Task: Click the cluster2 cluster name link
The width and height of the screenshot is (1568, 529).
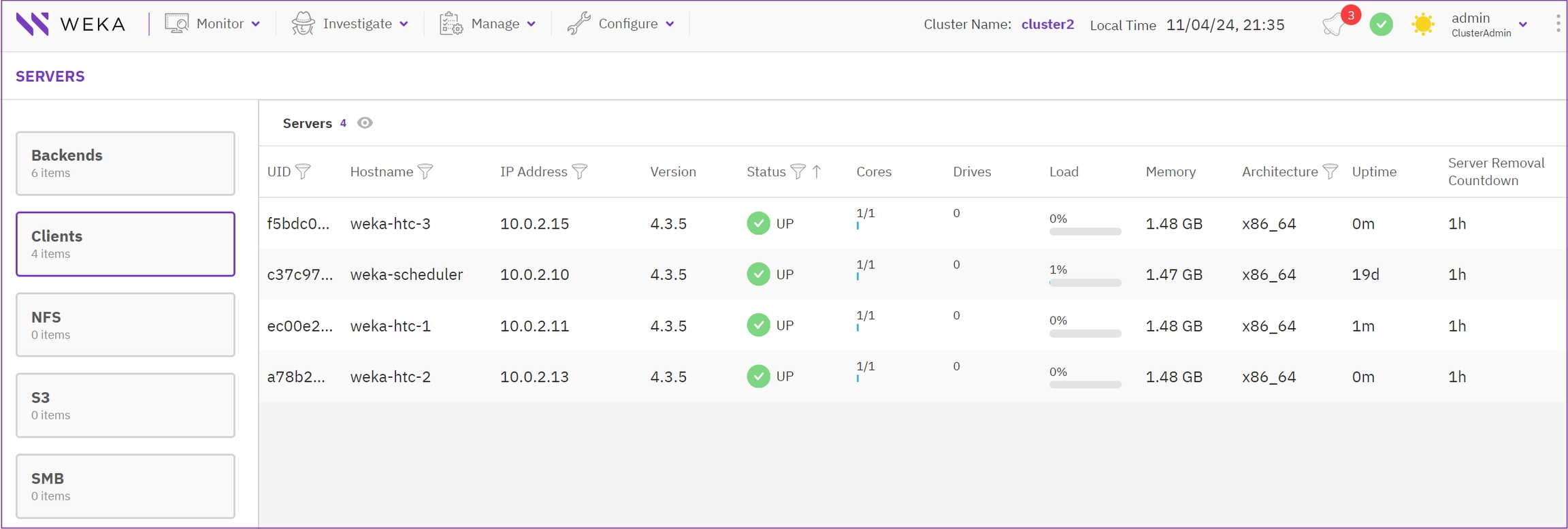Action: pyautogui.click(x=1047, y=25)
